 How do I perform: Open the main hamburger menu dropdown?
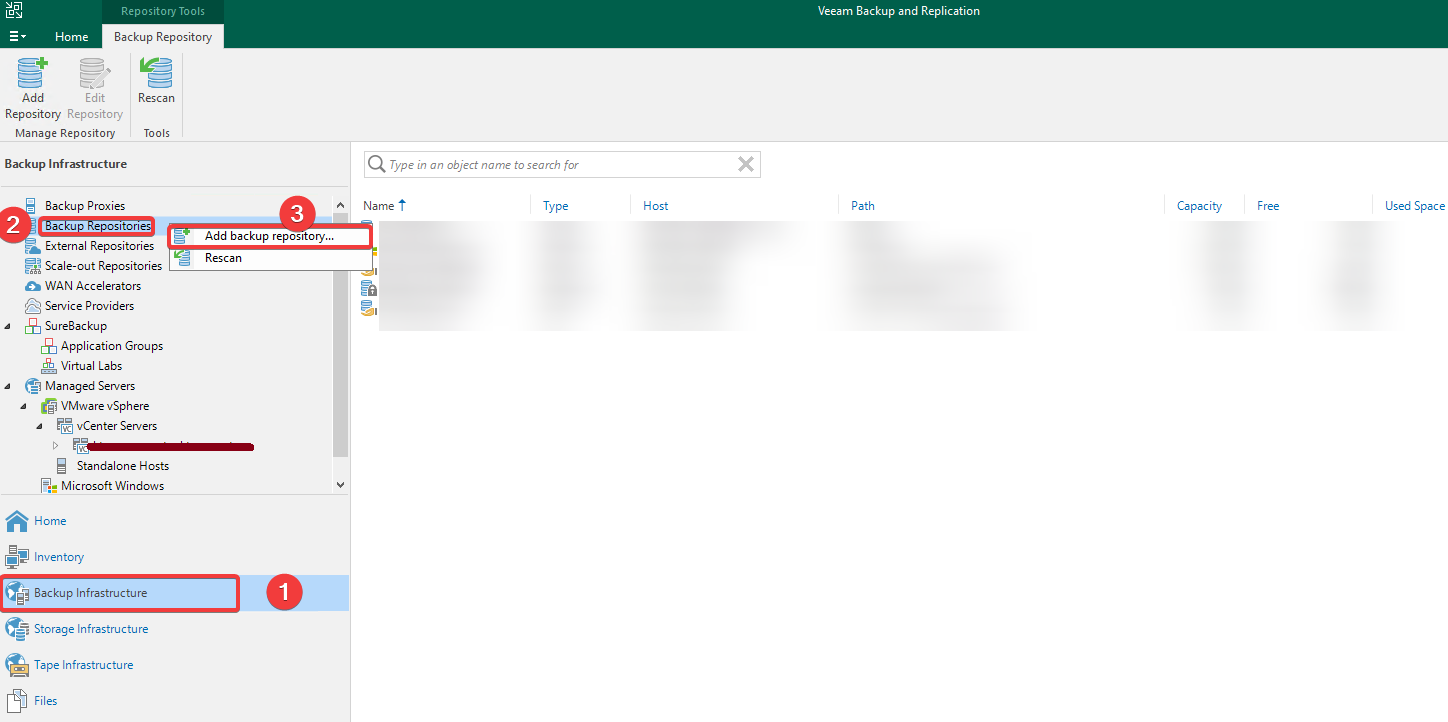(x=18, y=36)
